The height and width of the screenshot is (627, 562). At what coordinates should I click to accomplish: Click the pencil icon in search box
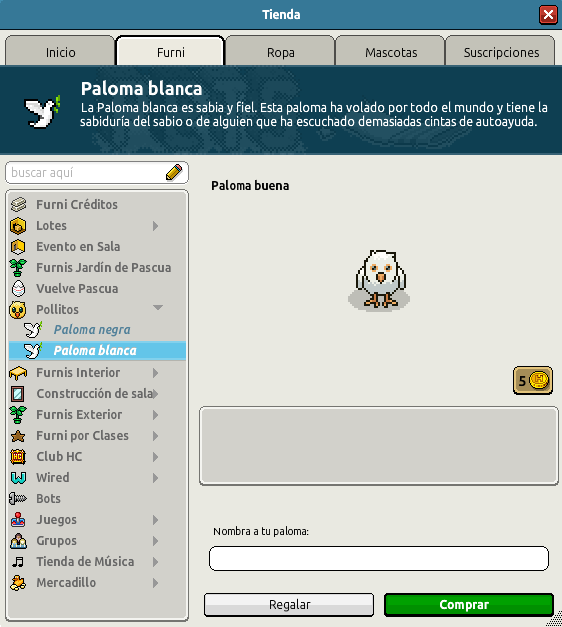point(174,172)
